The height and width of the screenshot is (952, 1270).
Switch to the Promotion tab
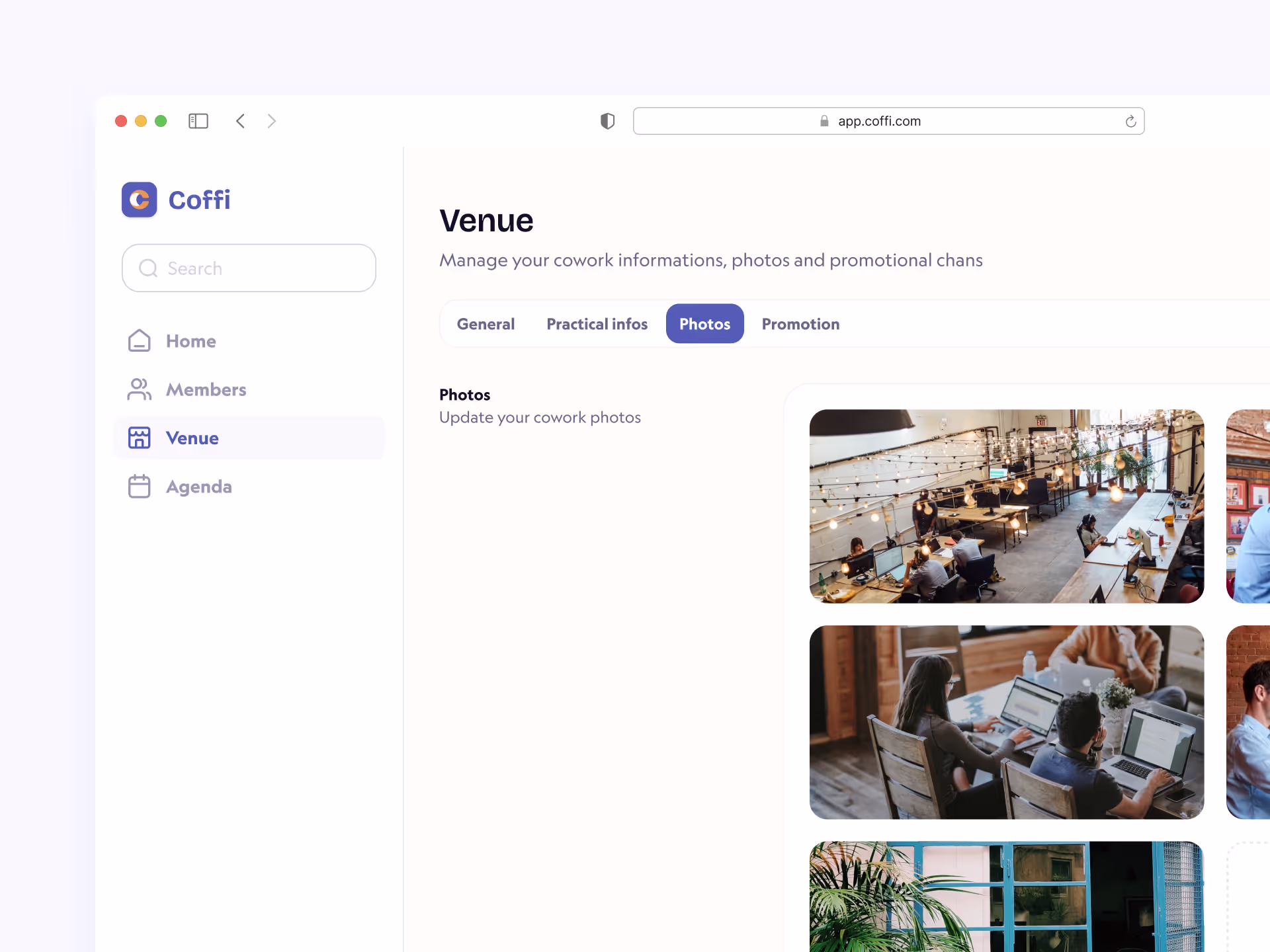800,323
